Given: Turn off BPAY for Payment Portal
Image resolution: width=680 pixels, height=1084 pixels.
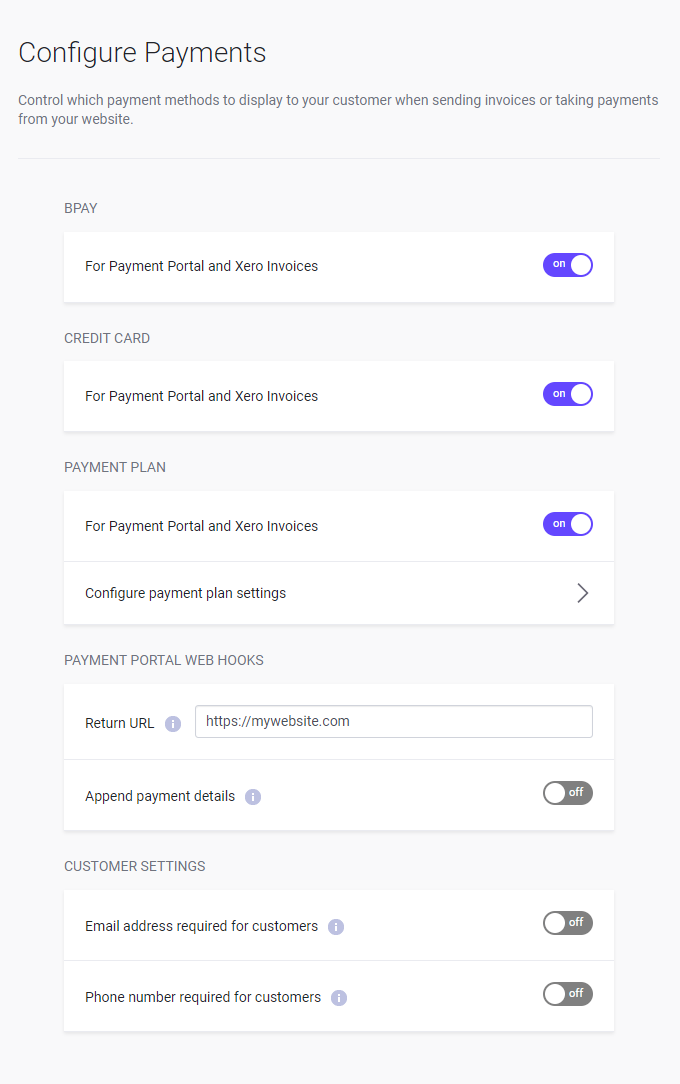Looking at the screenshot, I should coord(567,265).
